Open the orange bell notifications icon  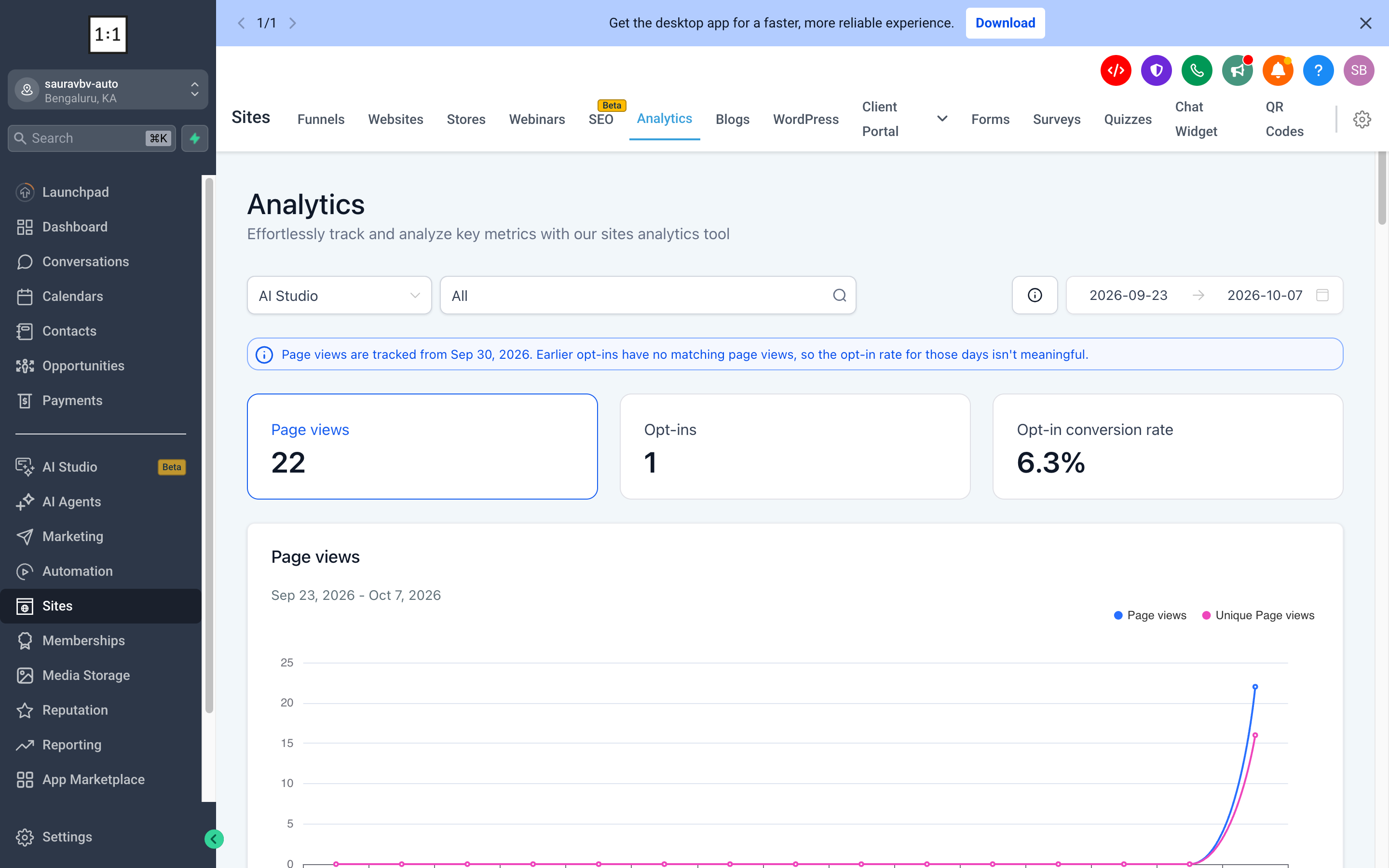click(x=1278, y=70)
